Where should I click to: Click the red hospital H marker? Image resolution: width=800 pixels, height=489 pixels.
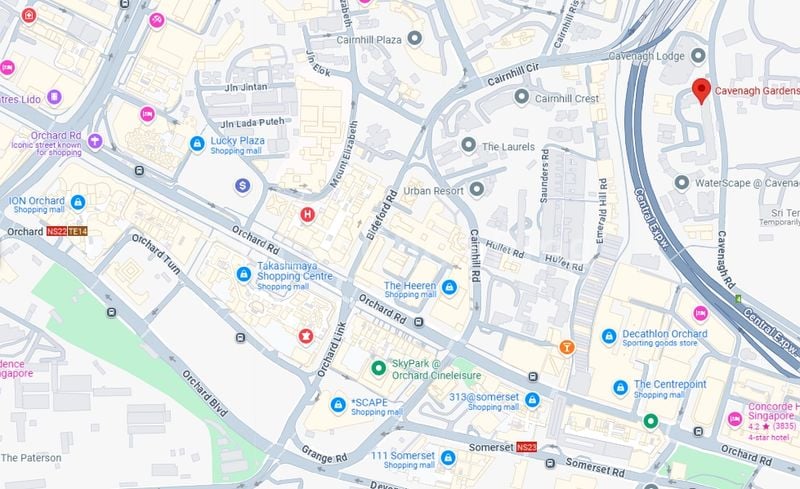307,214
